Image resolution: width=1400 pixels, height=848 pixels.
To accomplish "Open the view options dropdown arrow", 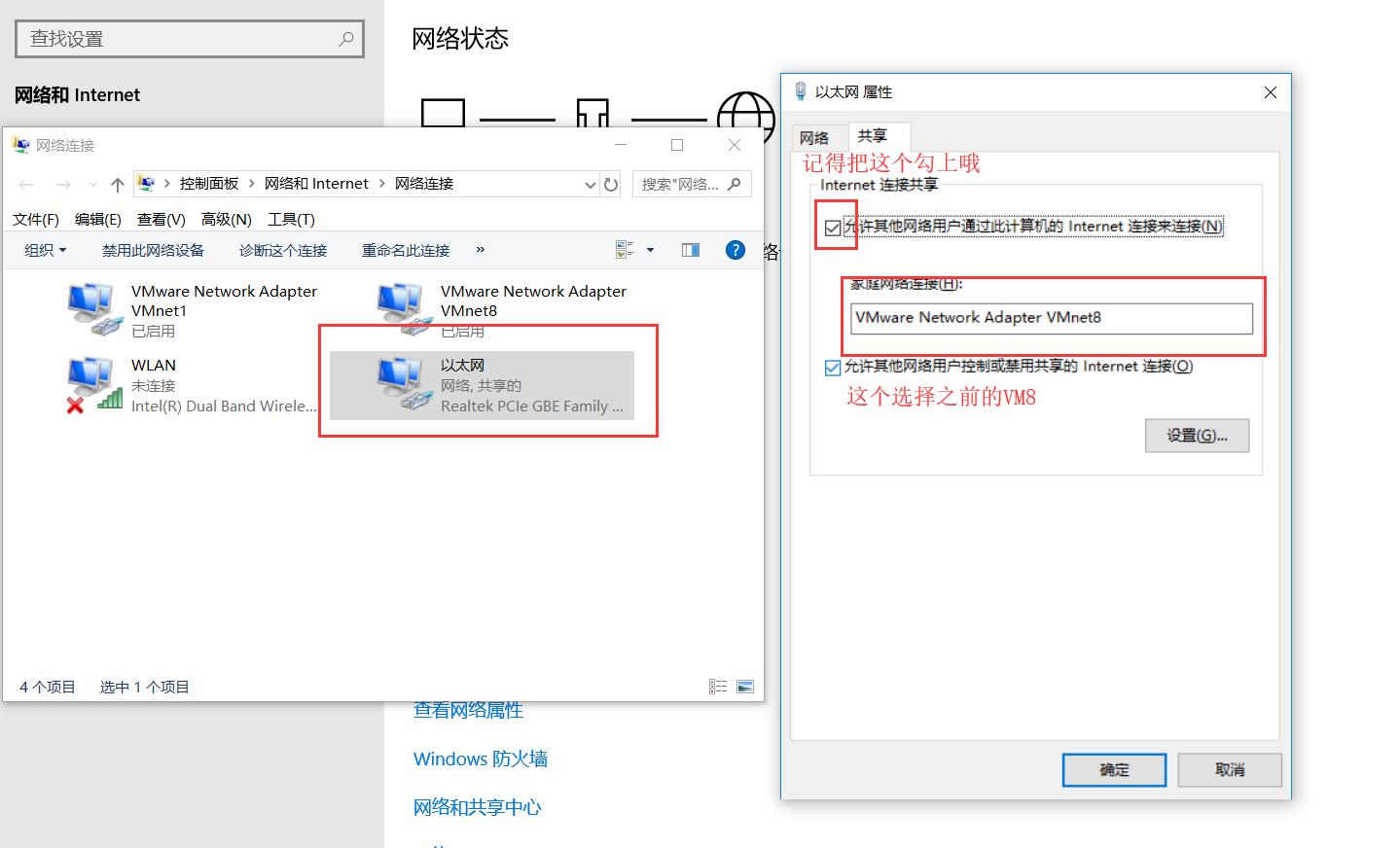I will [x=650, y=250].
